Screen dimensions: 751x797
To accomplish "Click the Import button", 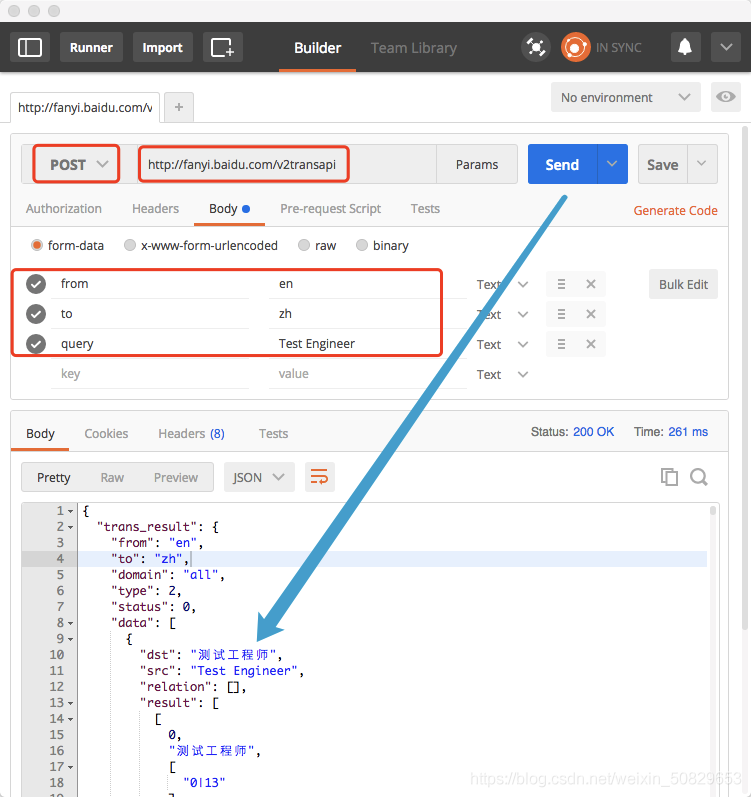I will point(163,48).
